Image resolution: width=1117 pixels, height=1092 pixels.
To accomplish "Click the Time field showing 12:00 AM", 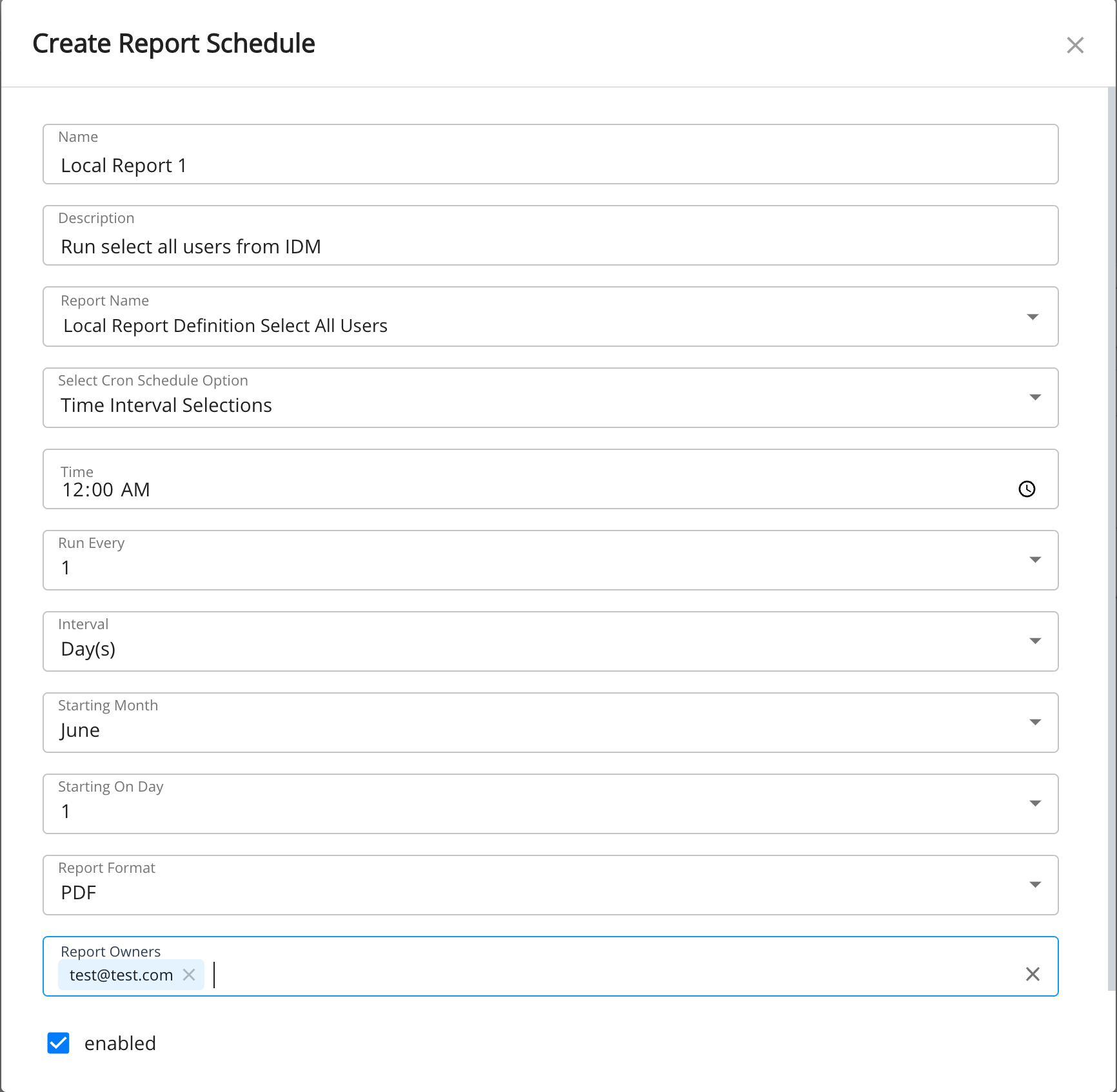I will [x=516, y=490].
